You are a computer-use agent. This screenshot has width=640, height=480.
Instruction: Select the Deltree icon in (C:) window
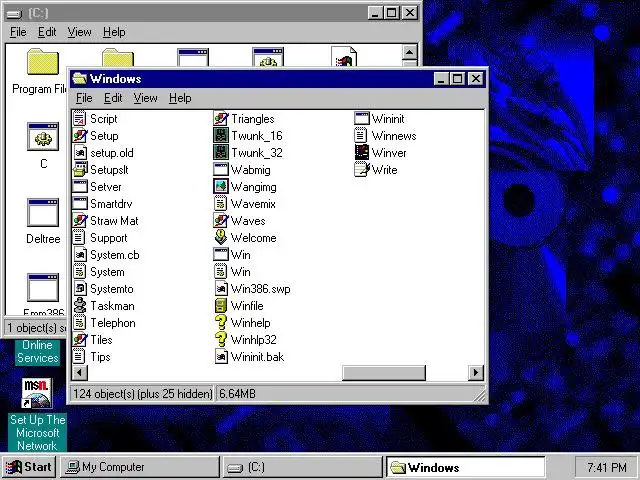(x=43, y=212)
